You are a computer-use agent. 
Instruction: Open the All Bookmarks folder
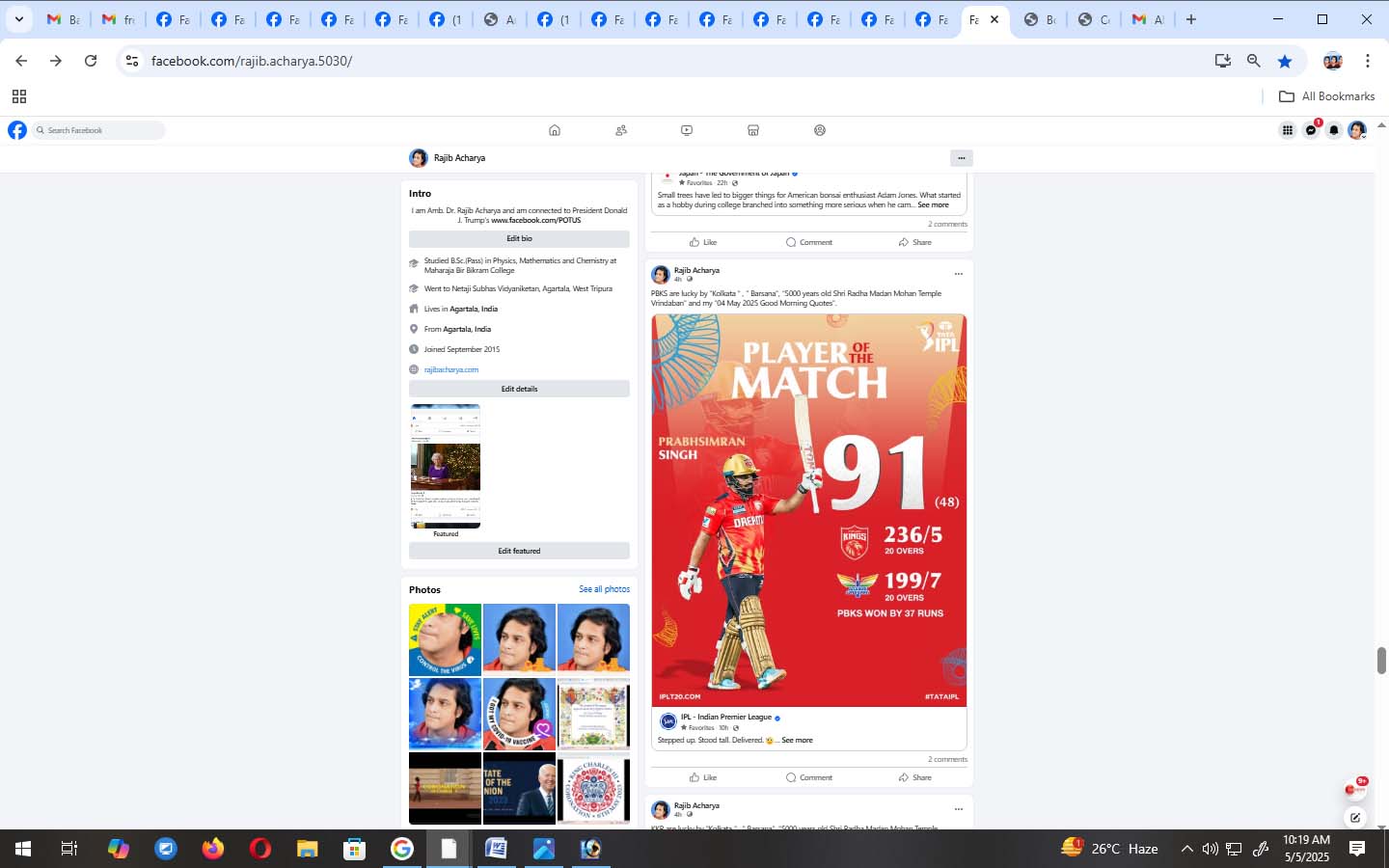coord(1326,96)
